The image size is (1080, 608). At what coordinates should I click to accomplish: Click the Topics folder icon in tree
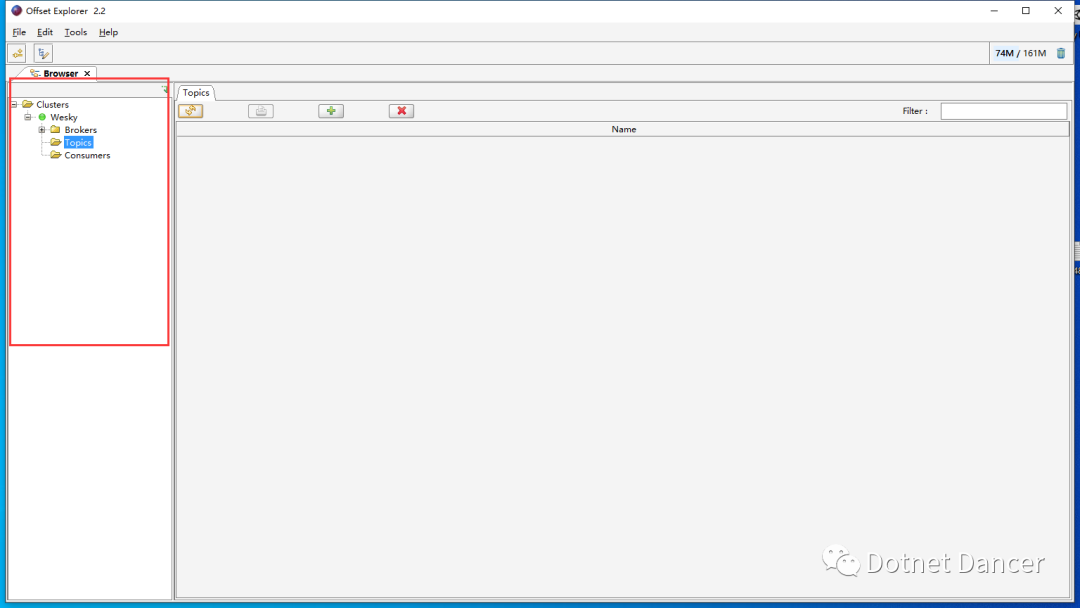coord(56,143)
